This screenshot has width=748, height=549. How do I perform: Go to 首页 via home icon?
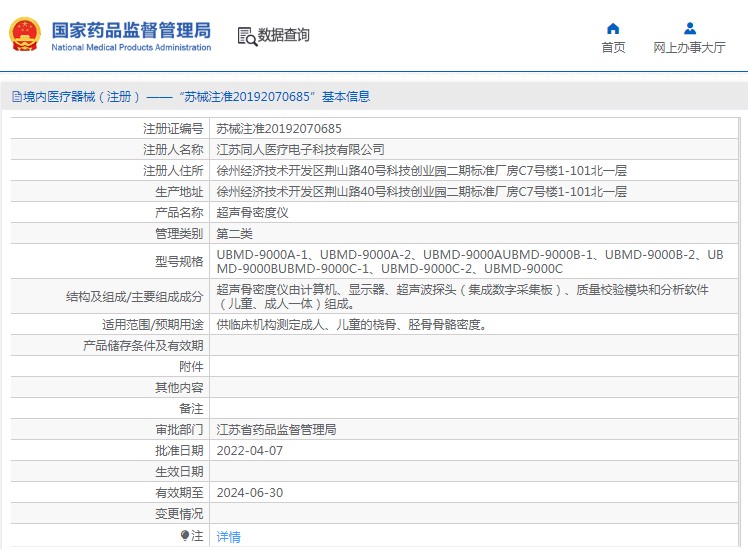click(x=613, y=29)
